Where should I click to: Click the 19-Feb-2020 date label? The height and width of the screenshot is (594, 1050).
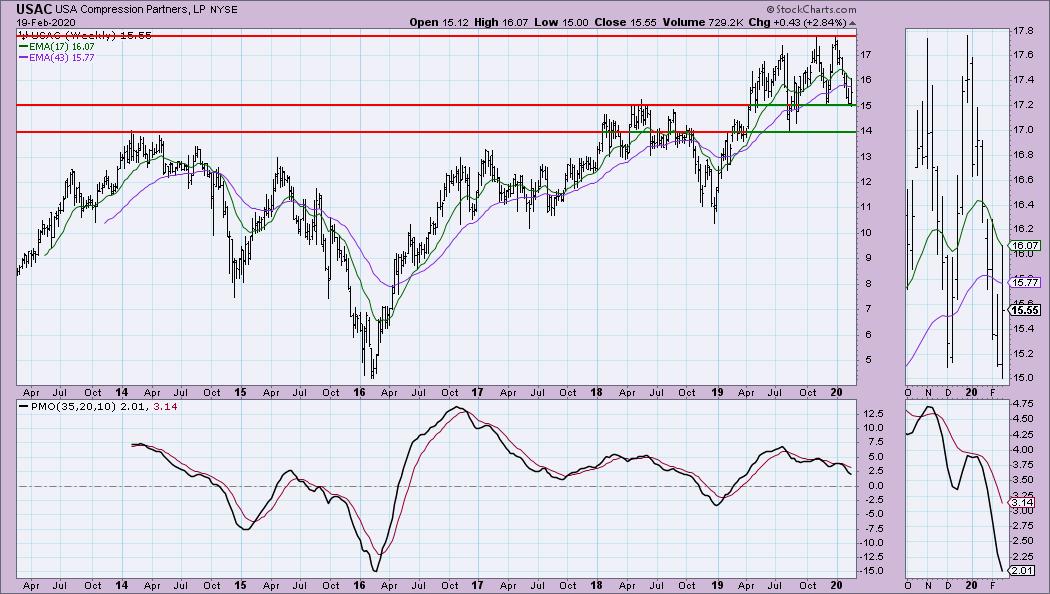pos(46,22)
